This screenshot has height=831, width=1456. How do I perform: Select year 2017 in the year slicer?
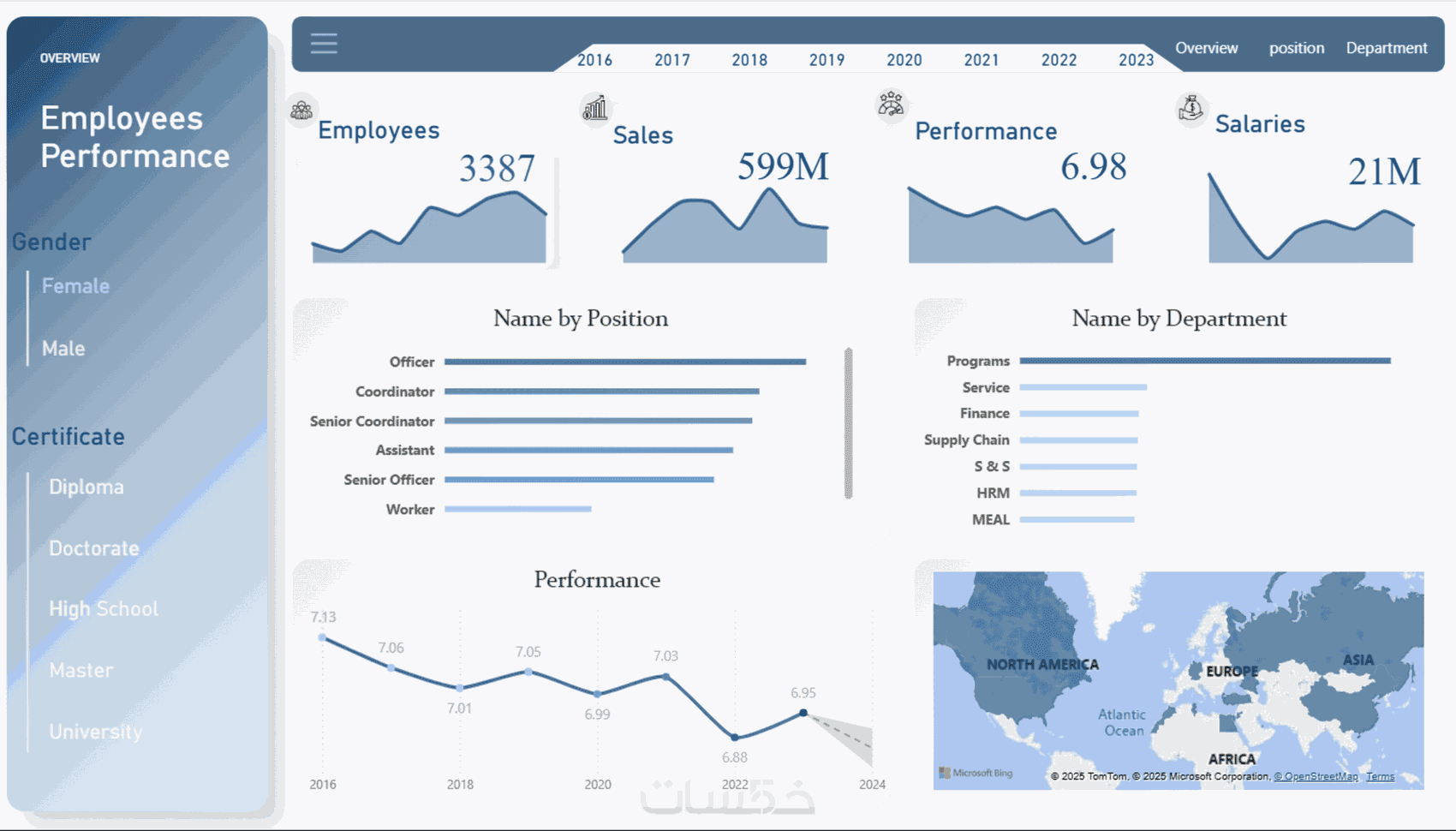[x=672, y=60]
